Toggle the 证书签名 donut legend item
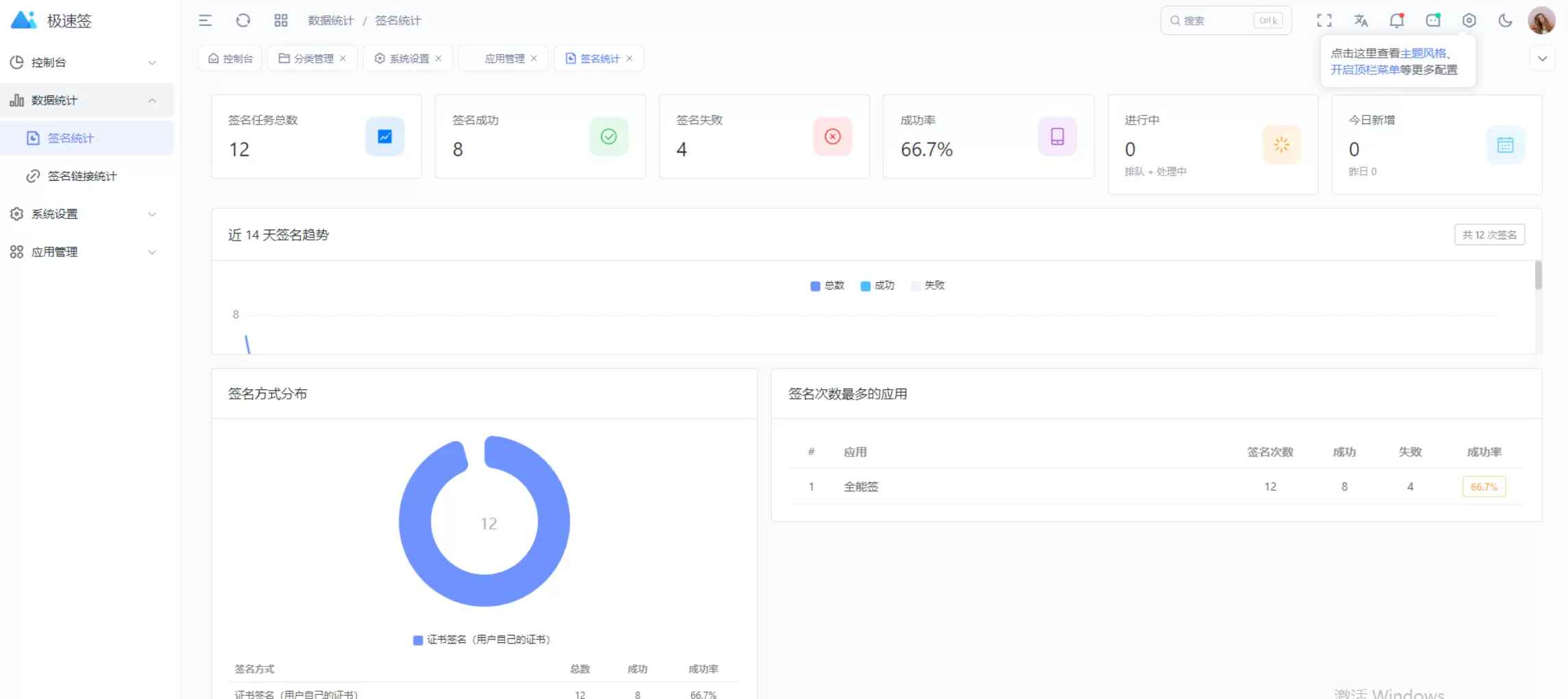Image resolution: width=1568 pixels, height=699 pixels. (x=482, y=639)
